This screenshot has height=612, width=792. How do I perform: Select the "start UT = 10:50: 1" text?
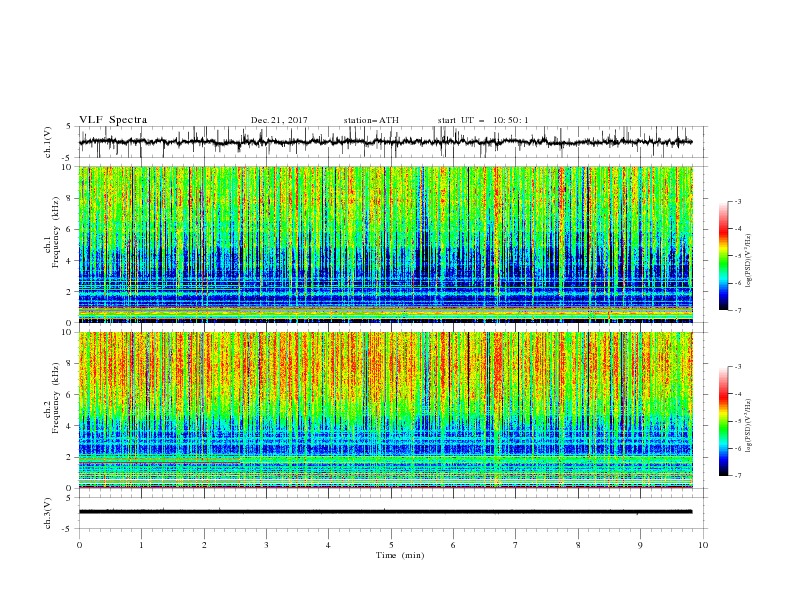click(483, 120)
